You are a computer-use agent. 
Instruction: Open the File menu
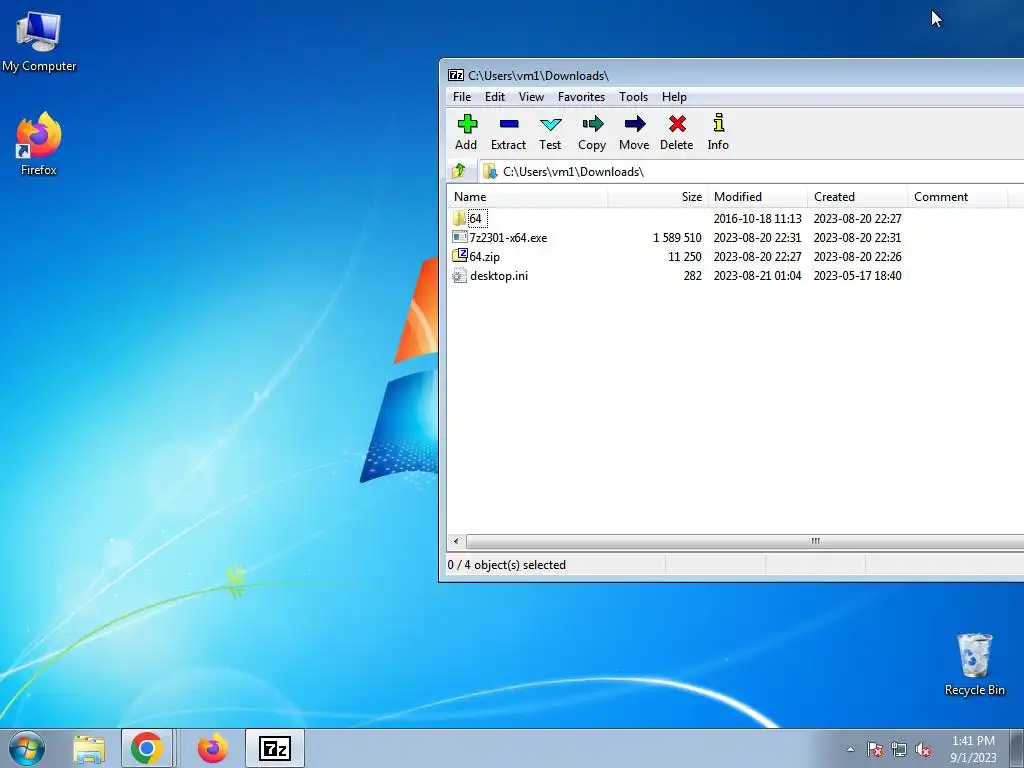462,97
